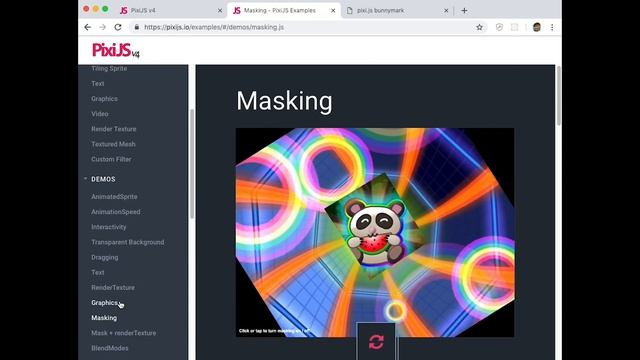Open the Render Texture example

click(113, 129)
